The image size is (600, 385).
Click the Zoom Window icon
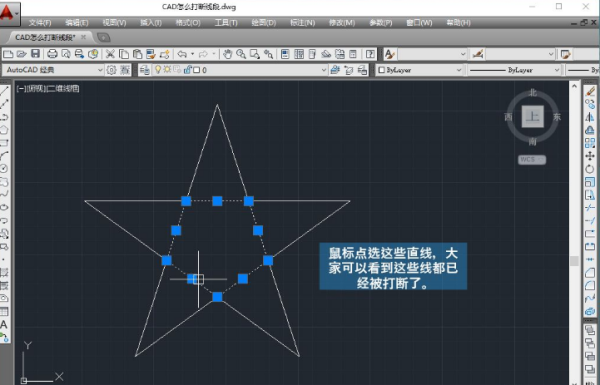tap(254, 54)
